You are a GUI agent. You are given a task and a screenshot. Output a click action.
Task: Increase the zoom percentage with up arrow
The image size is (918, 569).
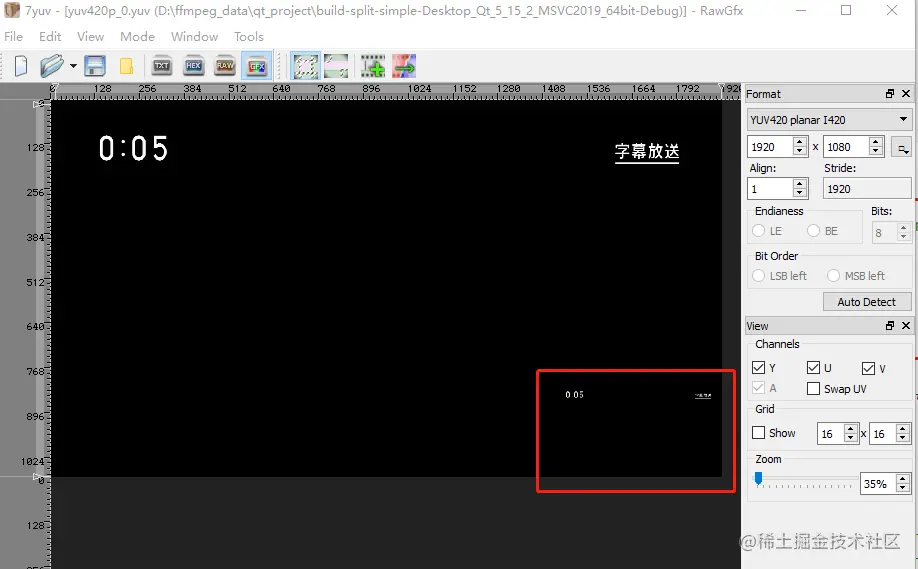903,479
